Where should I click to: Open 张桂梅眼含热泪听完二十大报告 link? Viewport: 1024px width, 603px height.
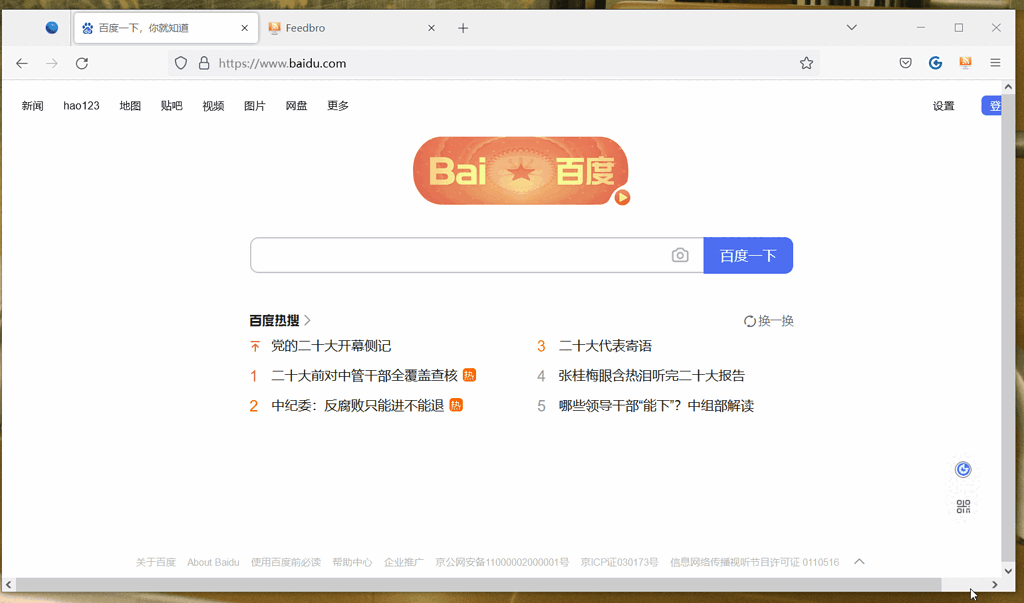[652, 376]
